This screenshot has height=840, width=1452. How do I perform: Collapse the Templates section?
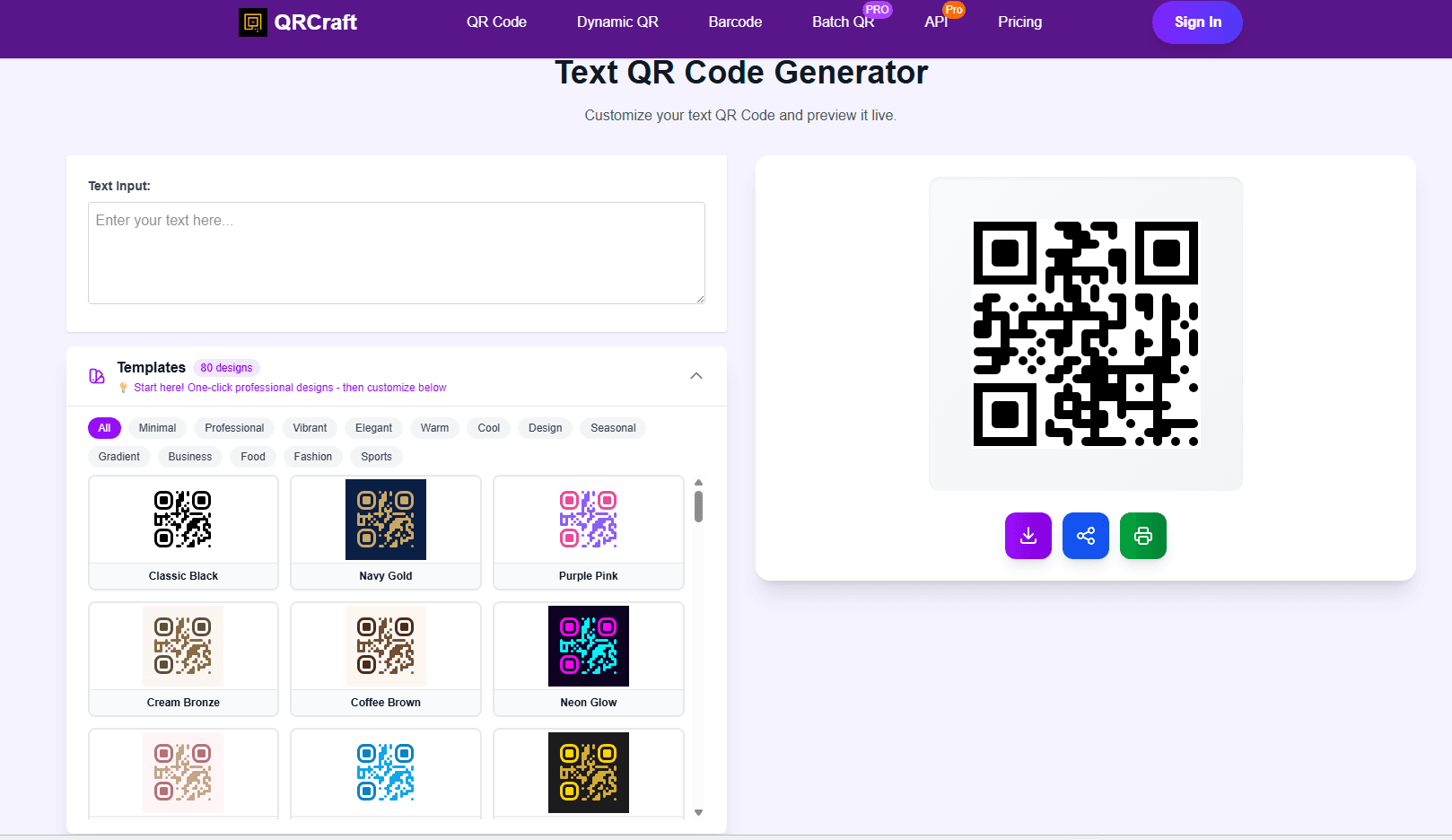point(696,376)
